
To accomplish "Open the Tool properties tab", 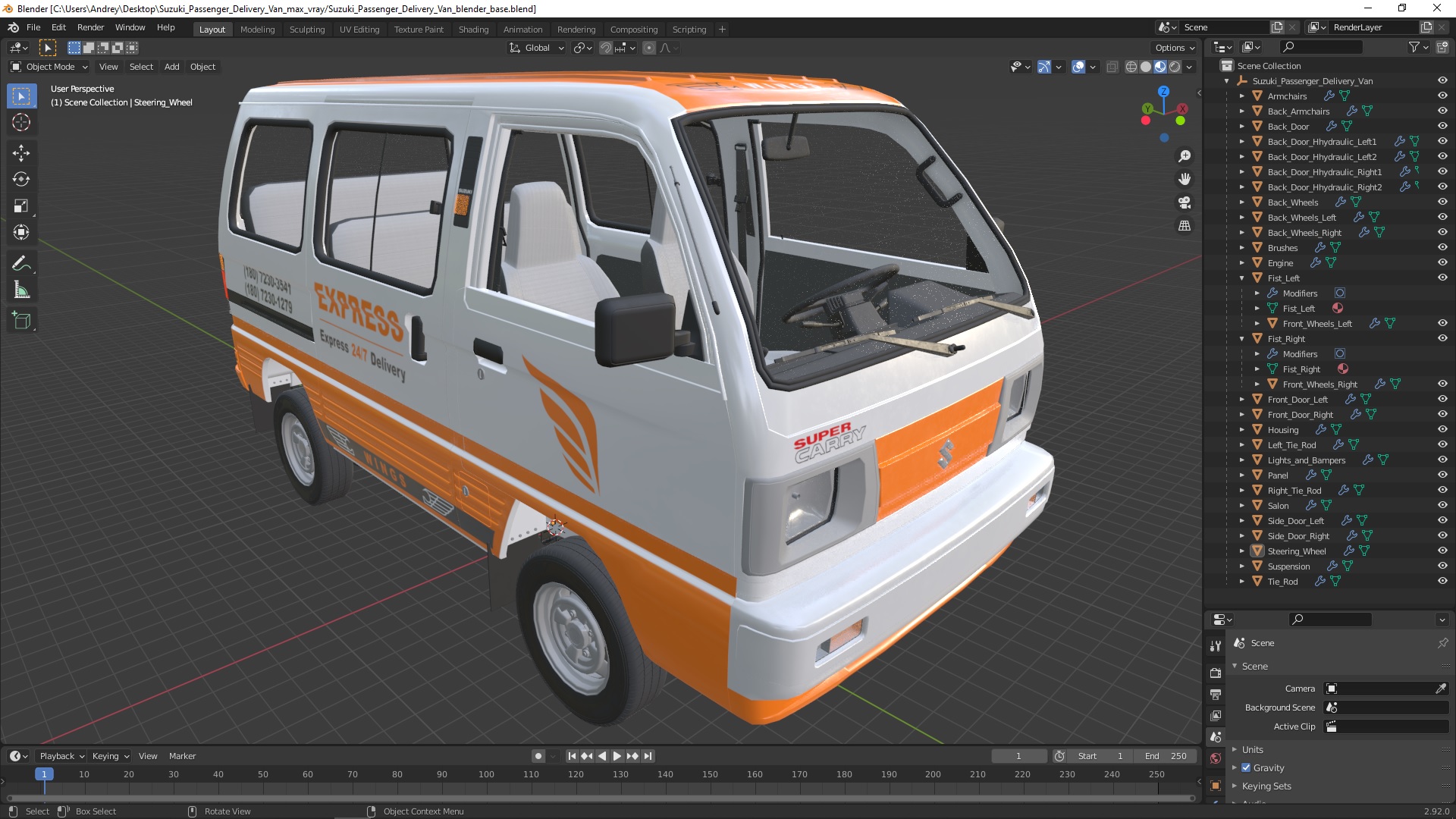I will pyautogui.click(x=1216, y=646).
